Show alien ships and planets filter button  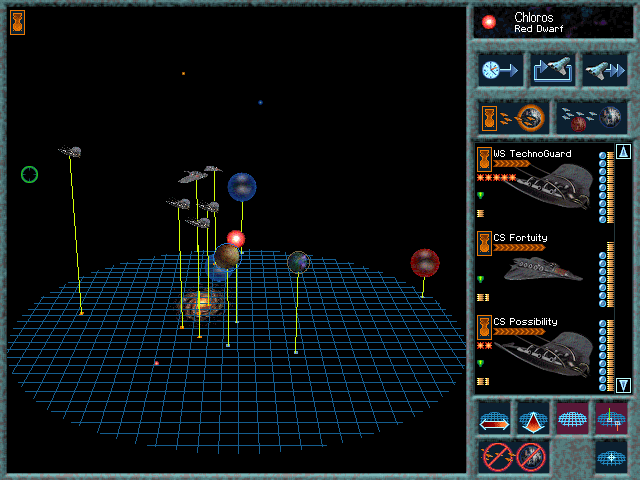tap(591, 118)
